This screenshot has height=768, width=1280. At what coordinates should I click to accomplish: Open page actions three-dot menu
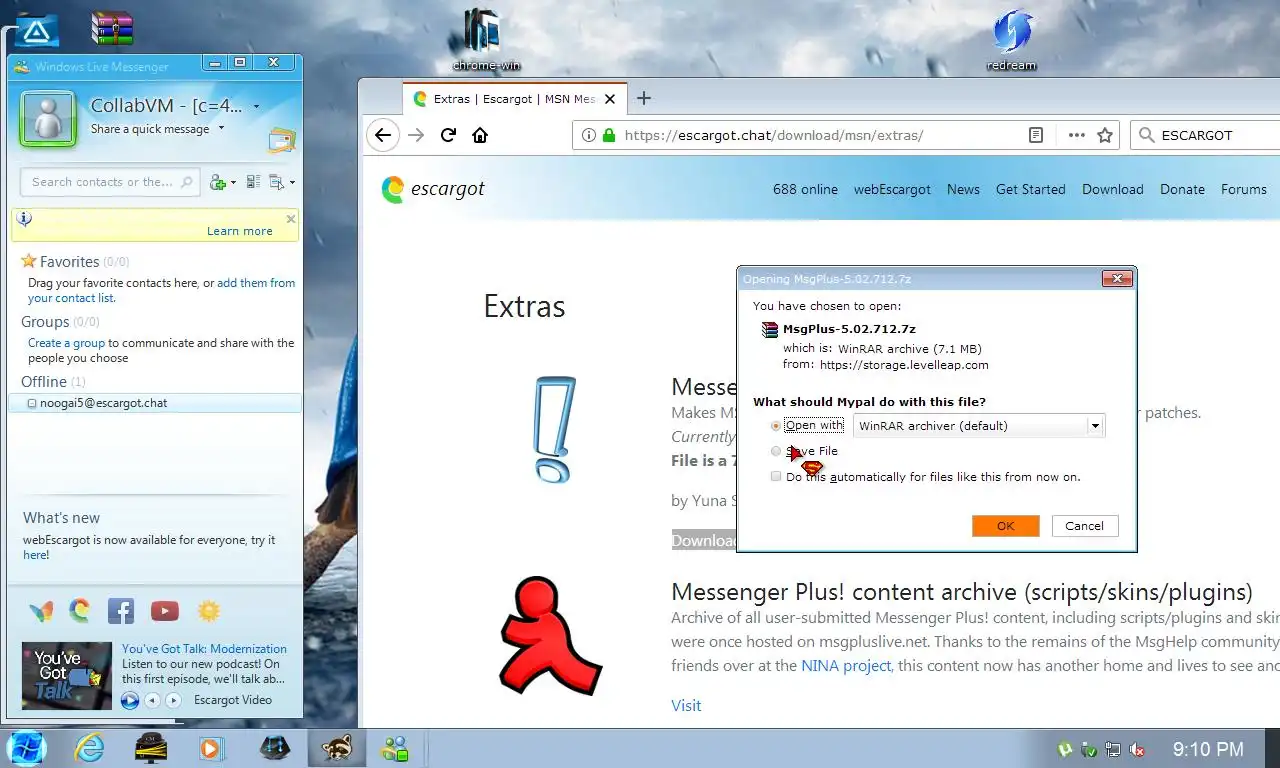tap(1076, 135)
